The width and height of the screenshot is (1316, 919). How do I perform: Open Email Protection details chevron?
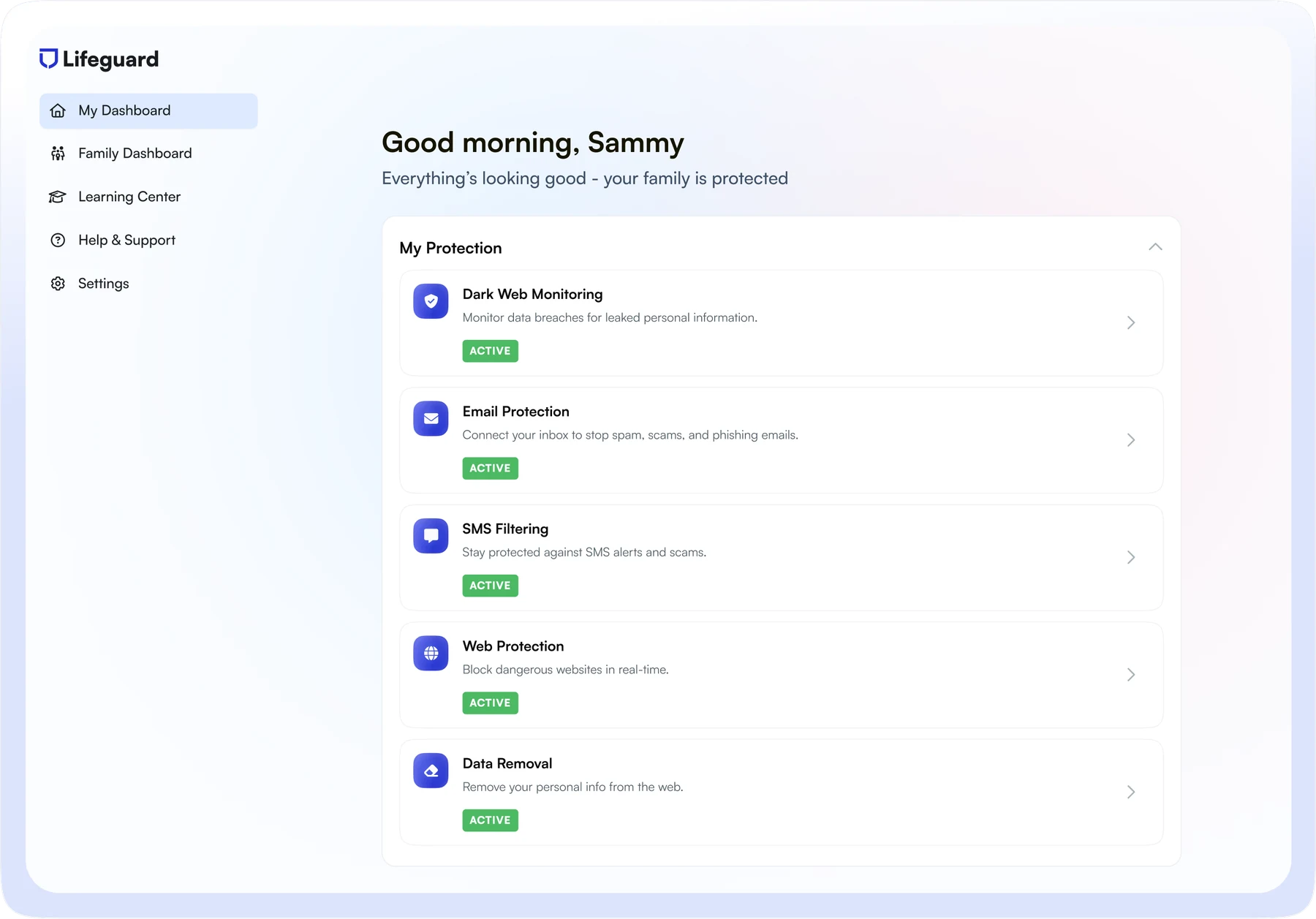click(x=1131, y=440)
